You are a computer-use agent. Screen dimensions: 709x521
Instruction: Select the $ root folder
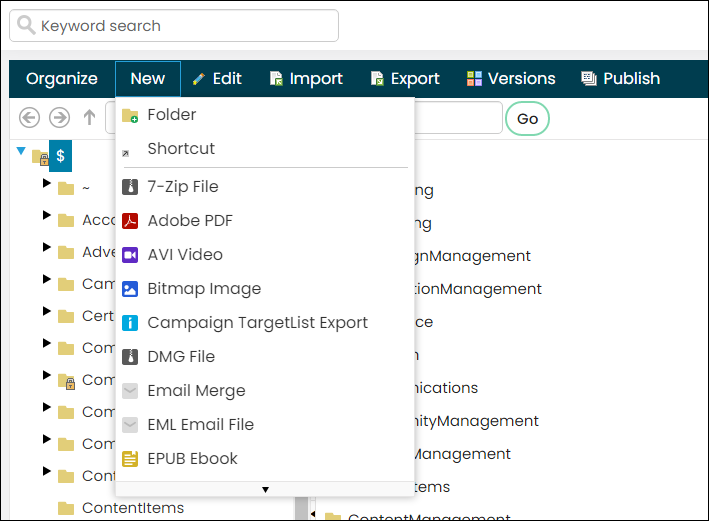(61, 156)
